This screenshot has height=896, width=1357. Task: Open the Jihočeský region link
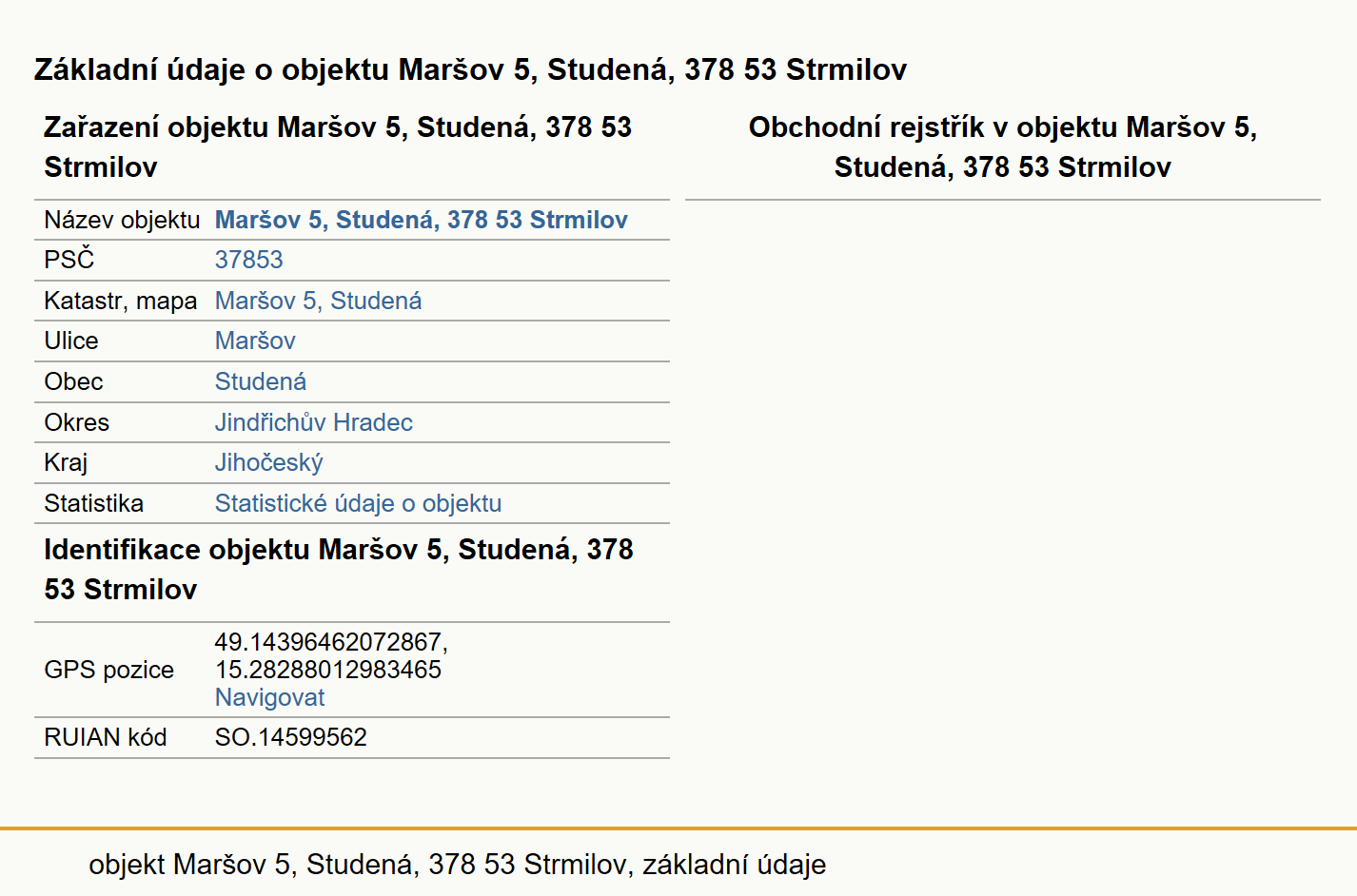point(268,462)
